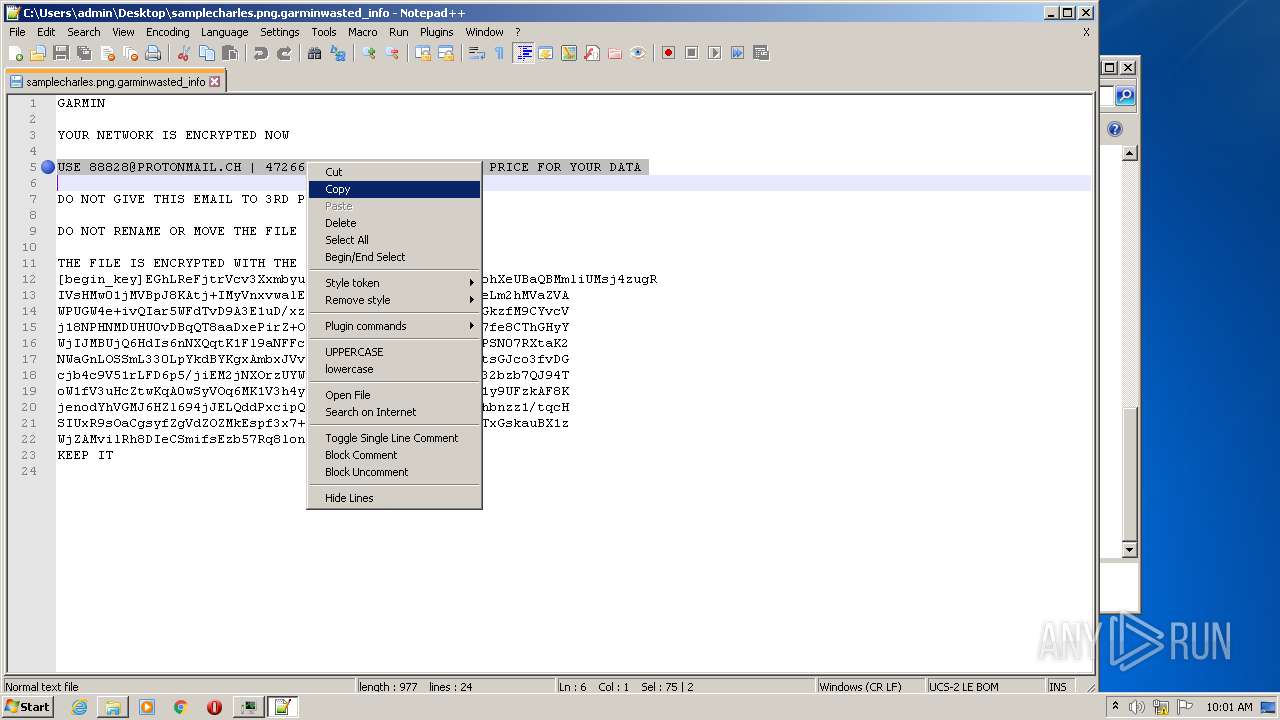Expand the Style token submenu

pos(394,283)
